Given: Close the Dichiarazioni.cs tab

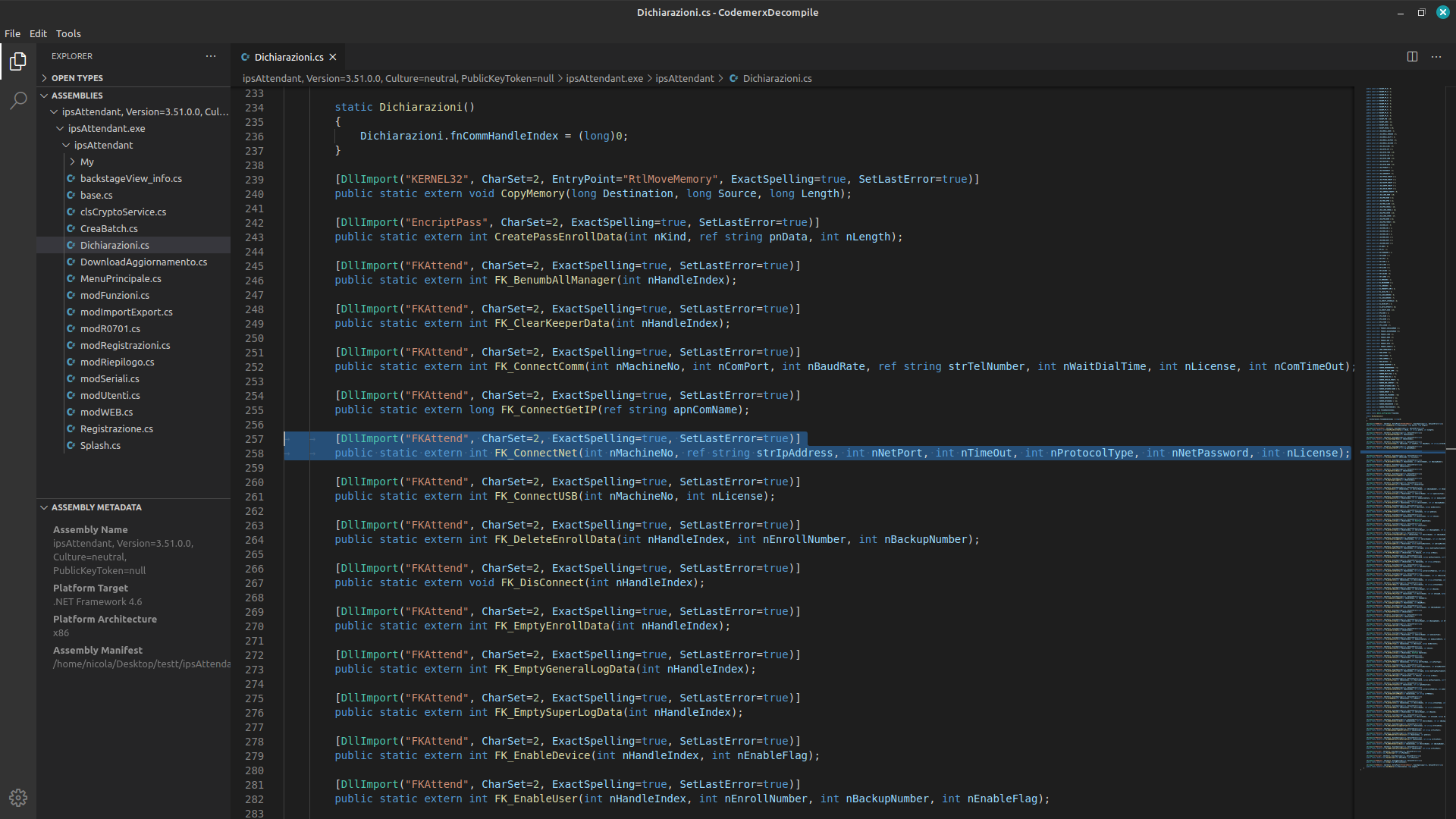Looking at the screenshot, I should click(x=334, y=57).
